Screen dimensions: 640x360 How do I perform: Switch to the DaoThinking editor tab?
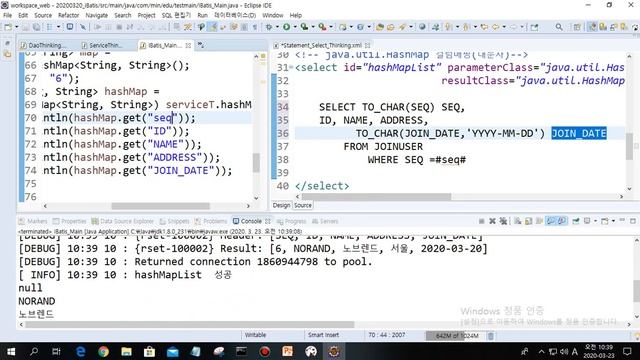pyautogui.click(x=44, y=45)
